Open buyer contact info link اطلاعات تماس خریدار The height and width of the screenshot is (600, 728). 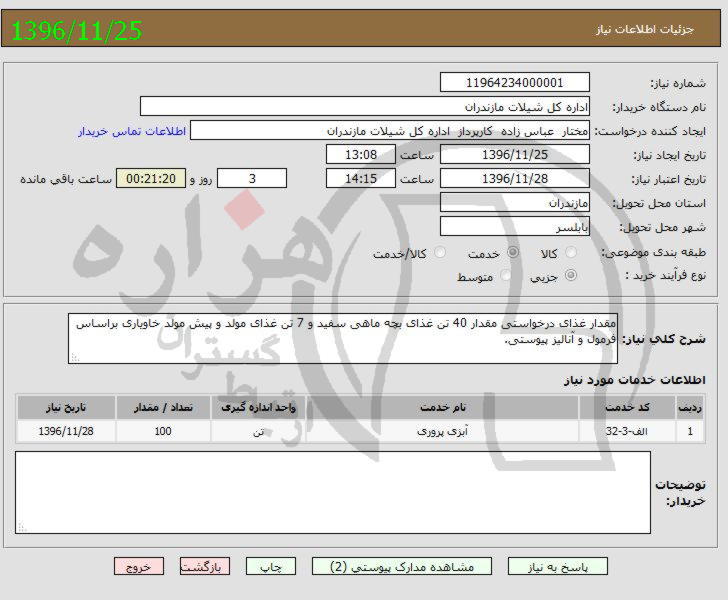(132, 131)
